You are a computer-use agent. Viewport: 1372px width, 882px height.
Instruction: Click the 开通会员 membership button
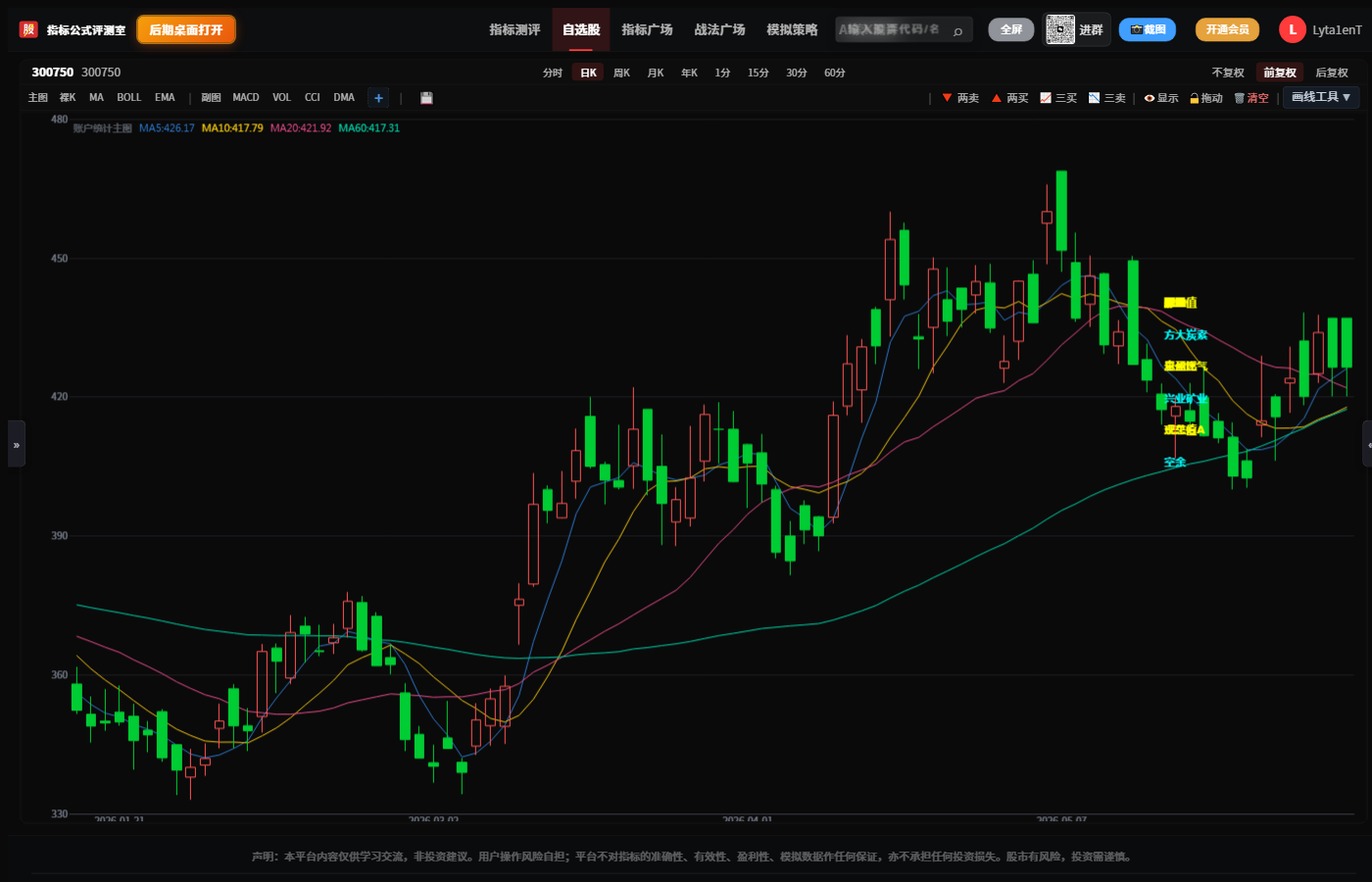pyautogui.click(x=1227, y=29)
